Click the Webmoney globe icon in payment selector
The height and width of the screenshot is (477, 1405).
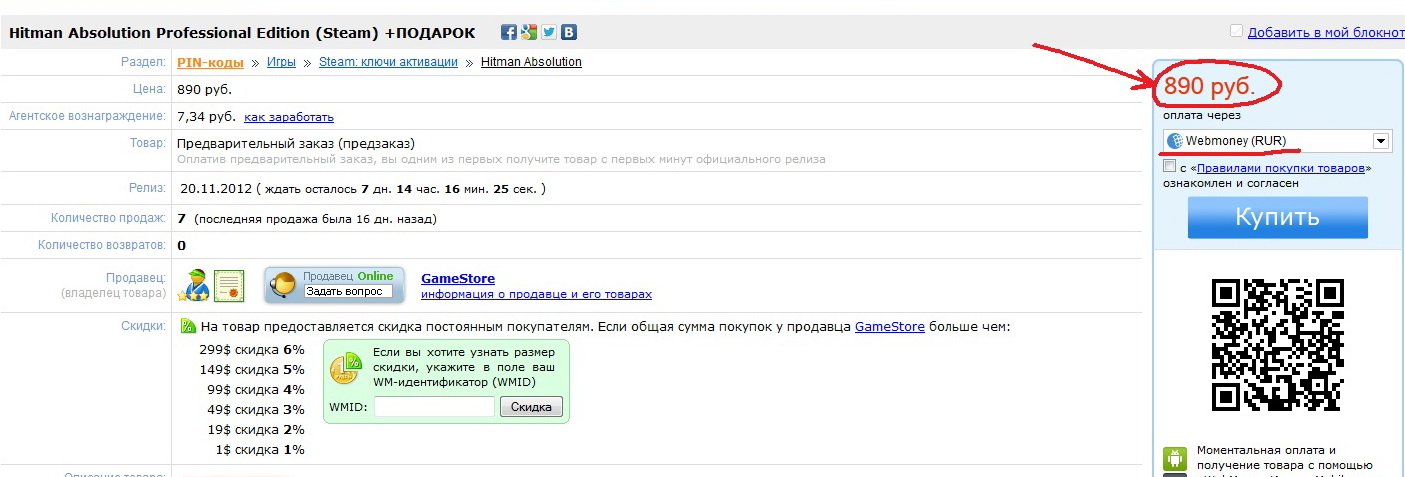pyautogui.click(x=1175, y=141)
